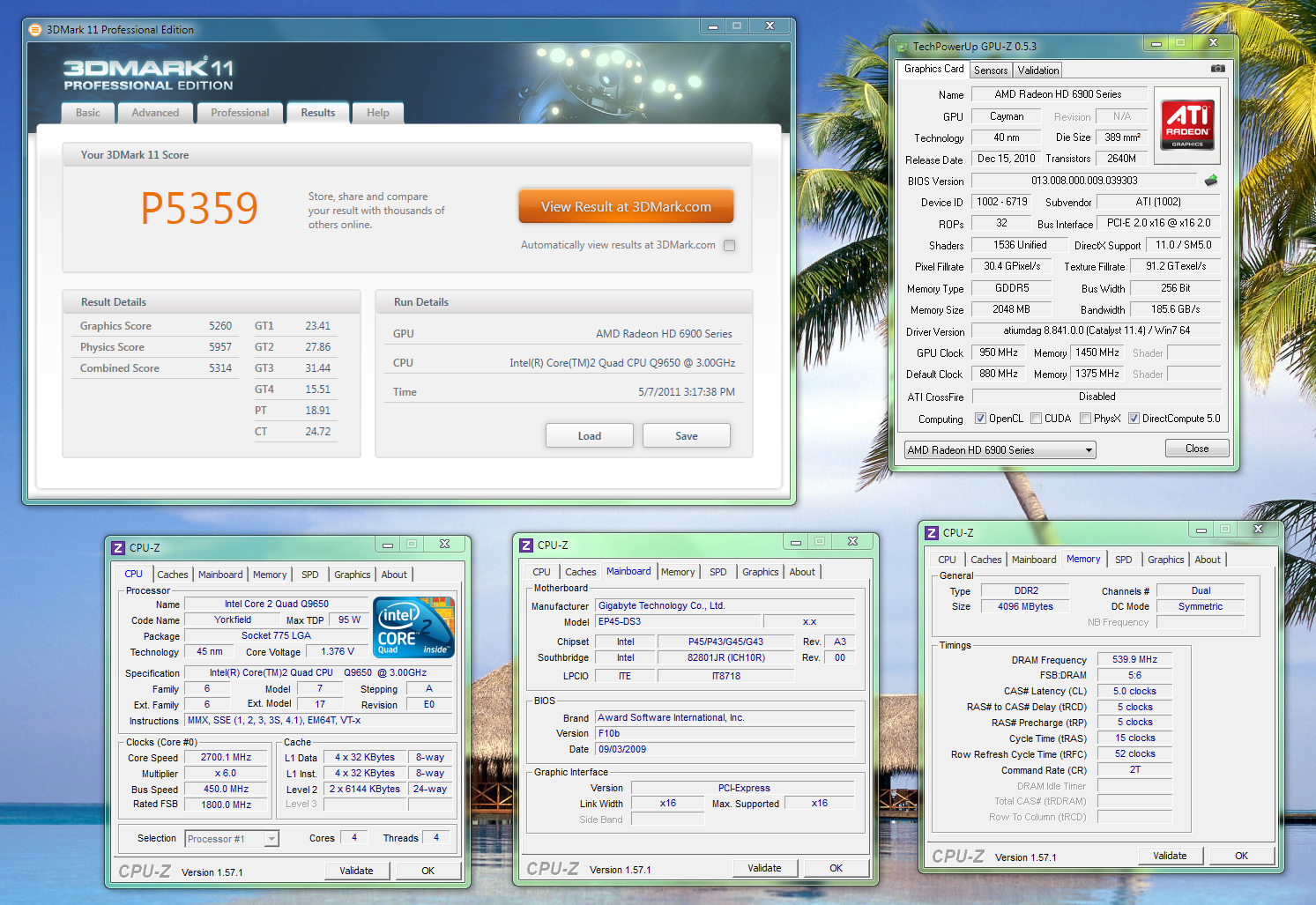This screenshot has width=1316, height=905.
Task: Click the ATI Radeon logo in GPU-Z
Action: pos(1187,125)
